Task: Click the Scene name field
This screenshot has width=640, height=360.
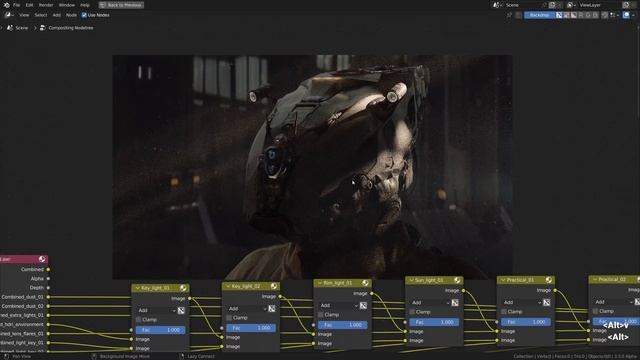Action: (x=524, y=5)
